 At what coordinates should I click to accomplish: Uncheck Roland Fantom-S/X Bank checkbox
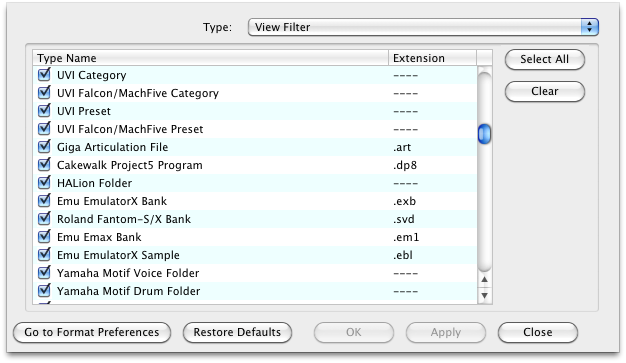tap(44, 218)
